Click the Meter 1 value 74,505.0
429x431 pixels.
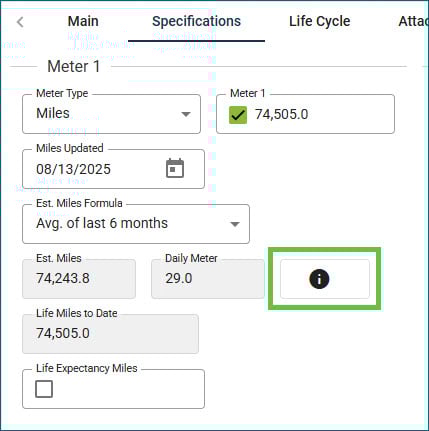282,114
